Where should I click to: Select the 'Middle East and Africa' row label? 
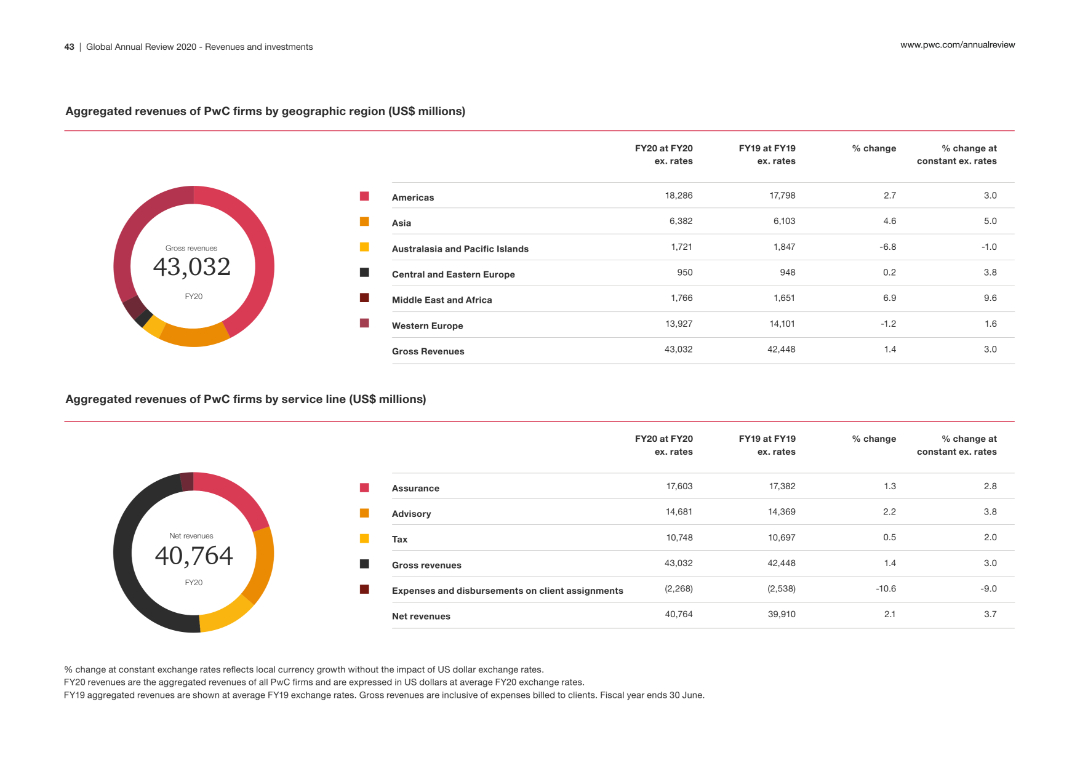coord(442,300)
